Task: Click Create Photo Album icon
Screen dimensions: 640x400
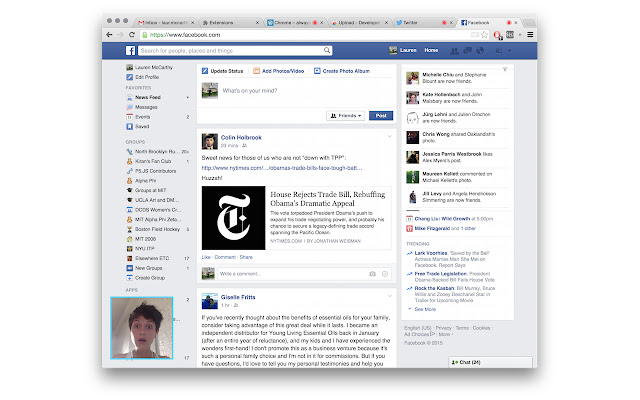Action: (x=317, y=71)
